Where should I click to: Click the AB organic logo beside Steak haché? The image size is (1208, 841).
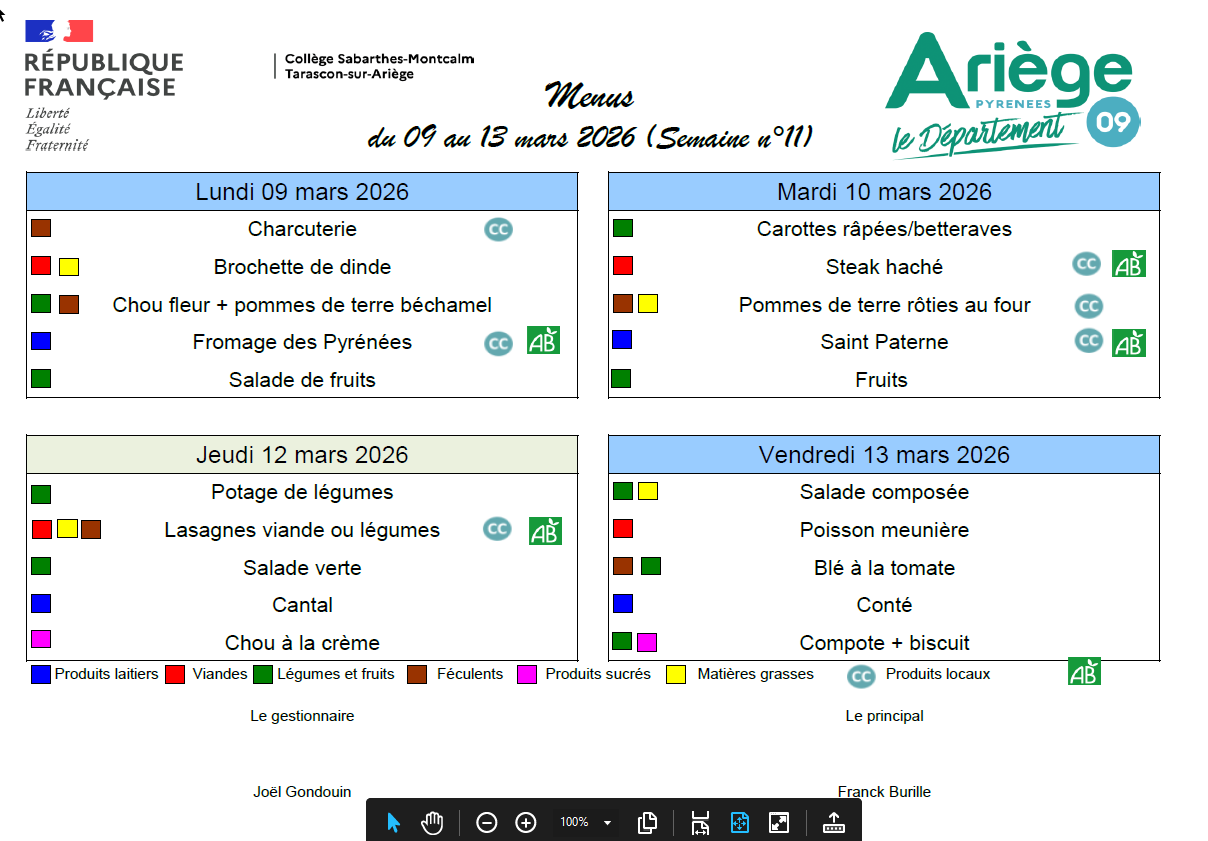pyautogui.click(x=1129, y=264)
